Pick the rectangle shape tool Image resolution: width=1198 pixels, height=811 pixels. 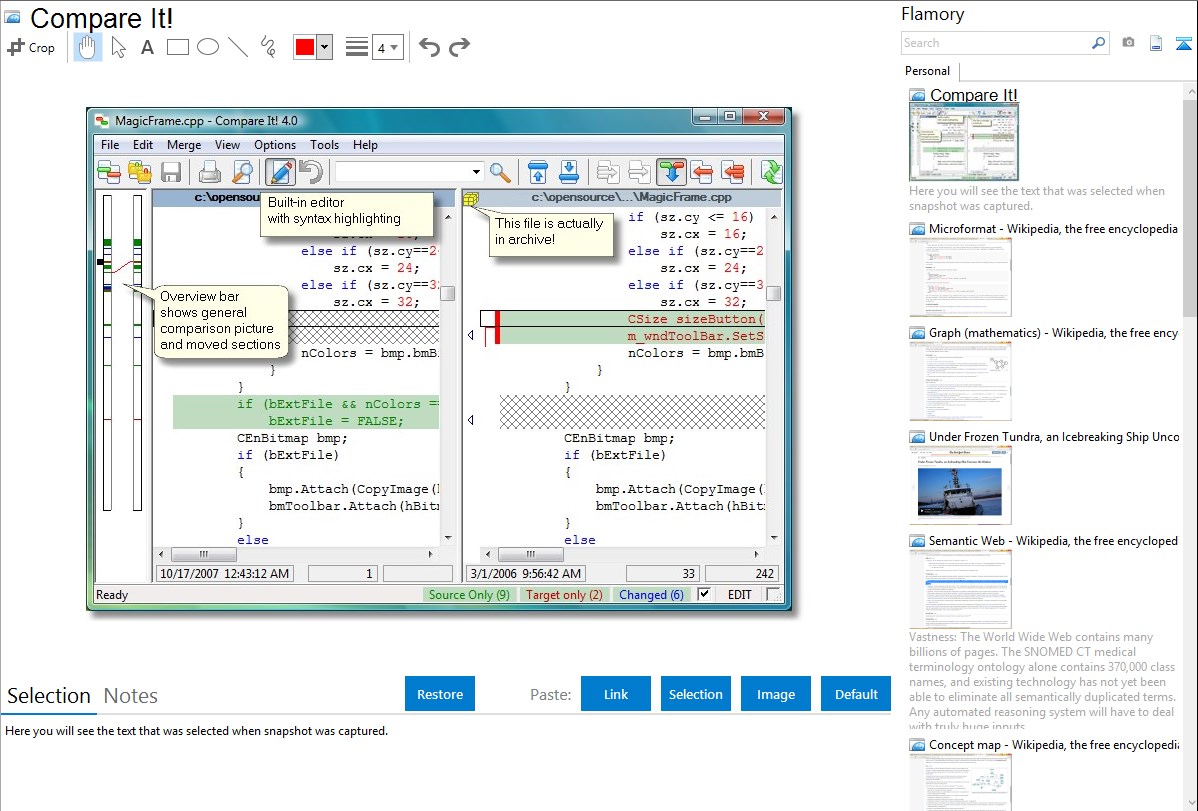coord(177,47)
